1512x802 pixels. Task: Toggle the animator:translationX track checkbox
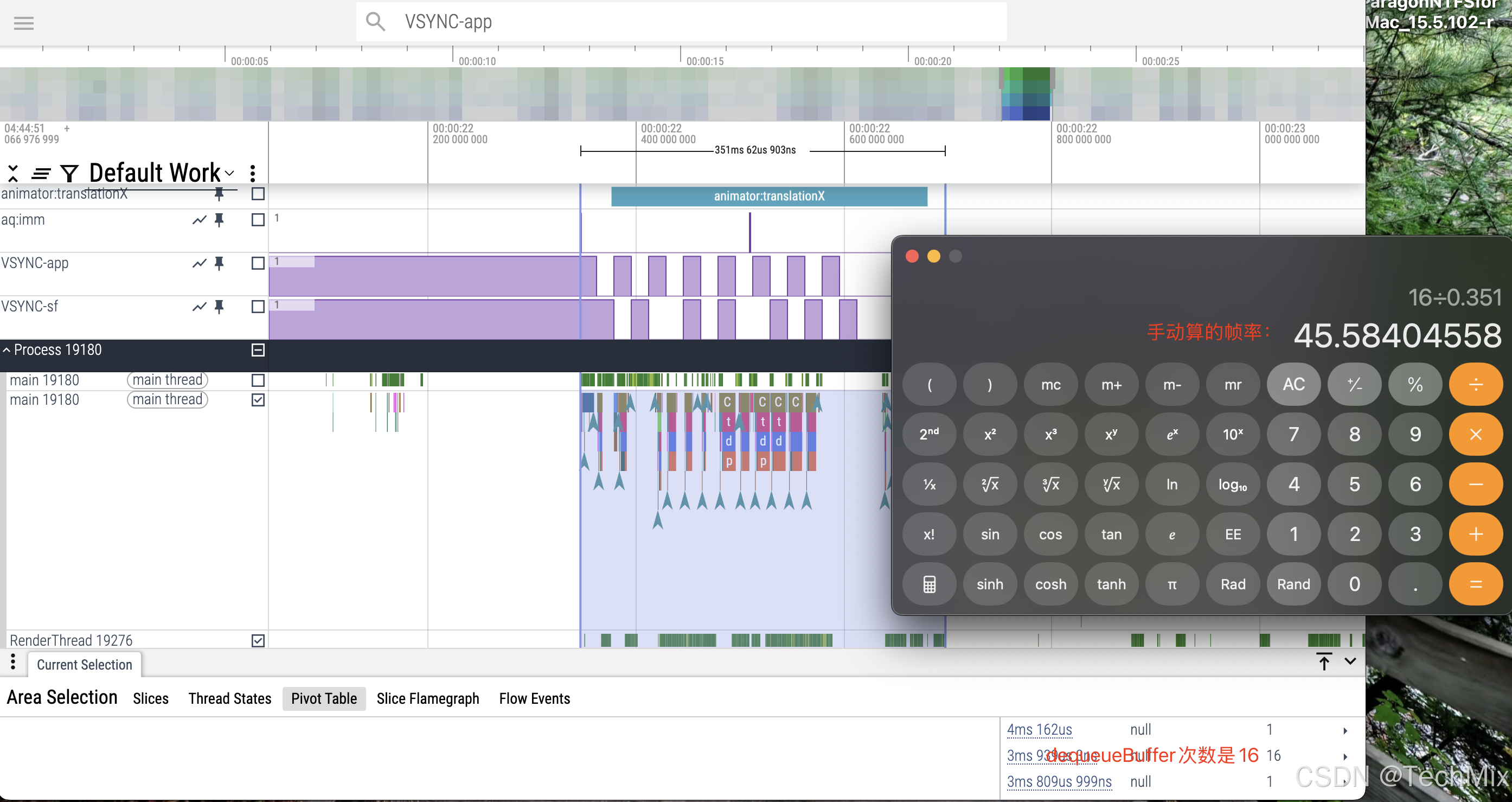258,194
